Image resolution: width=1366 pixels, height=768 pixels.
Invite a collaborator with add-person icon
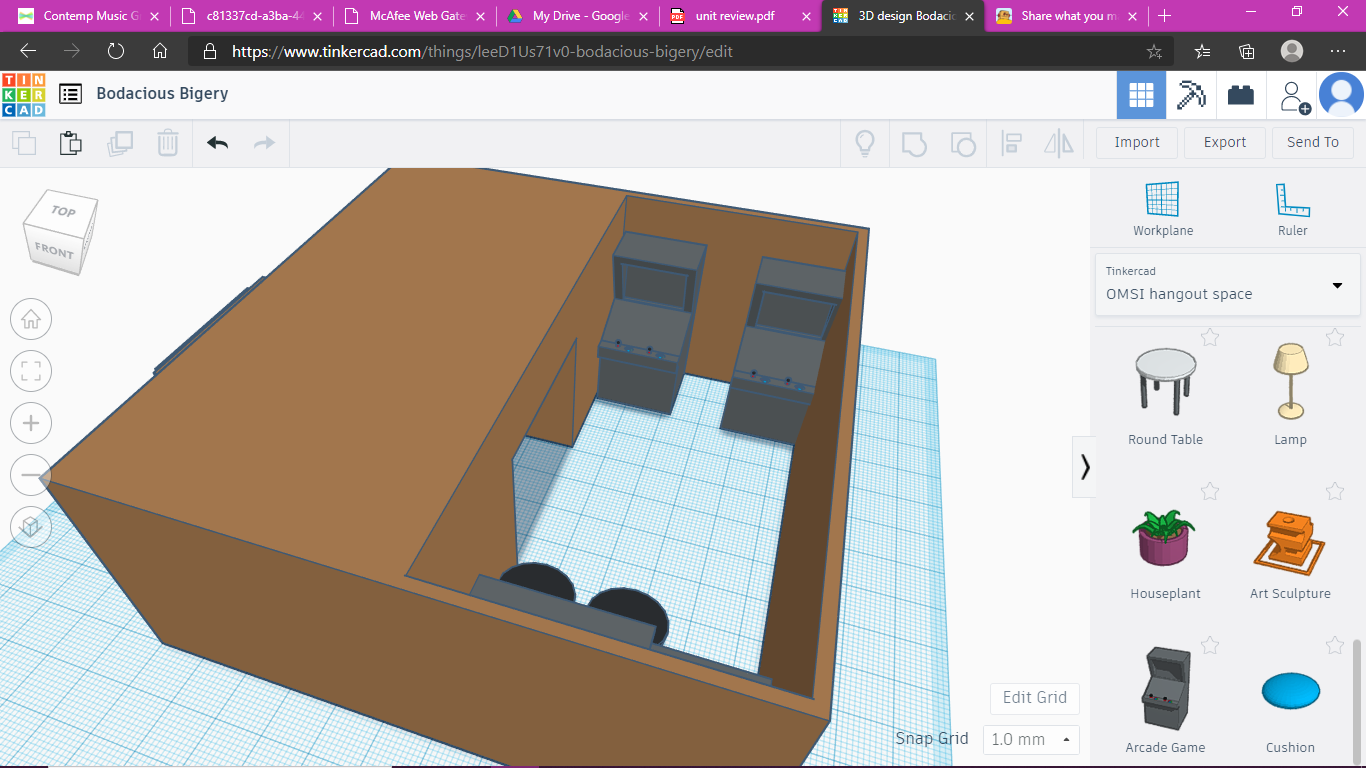pyautogui.click(x=1293, y=96)
